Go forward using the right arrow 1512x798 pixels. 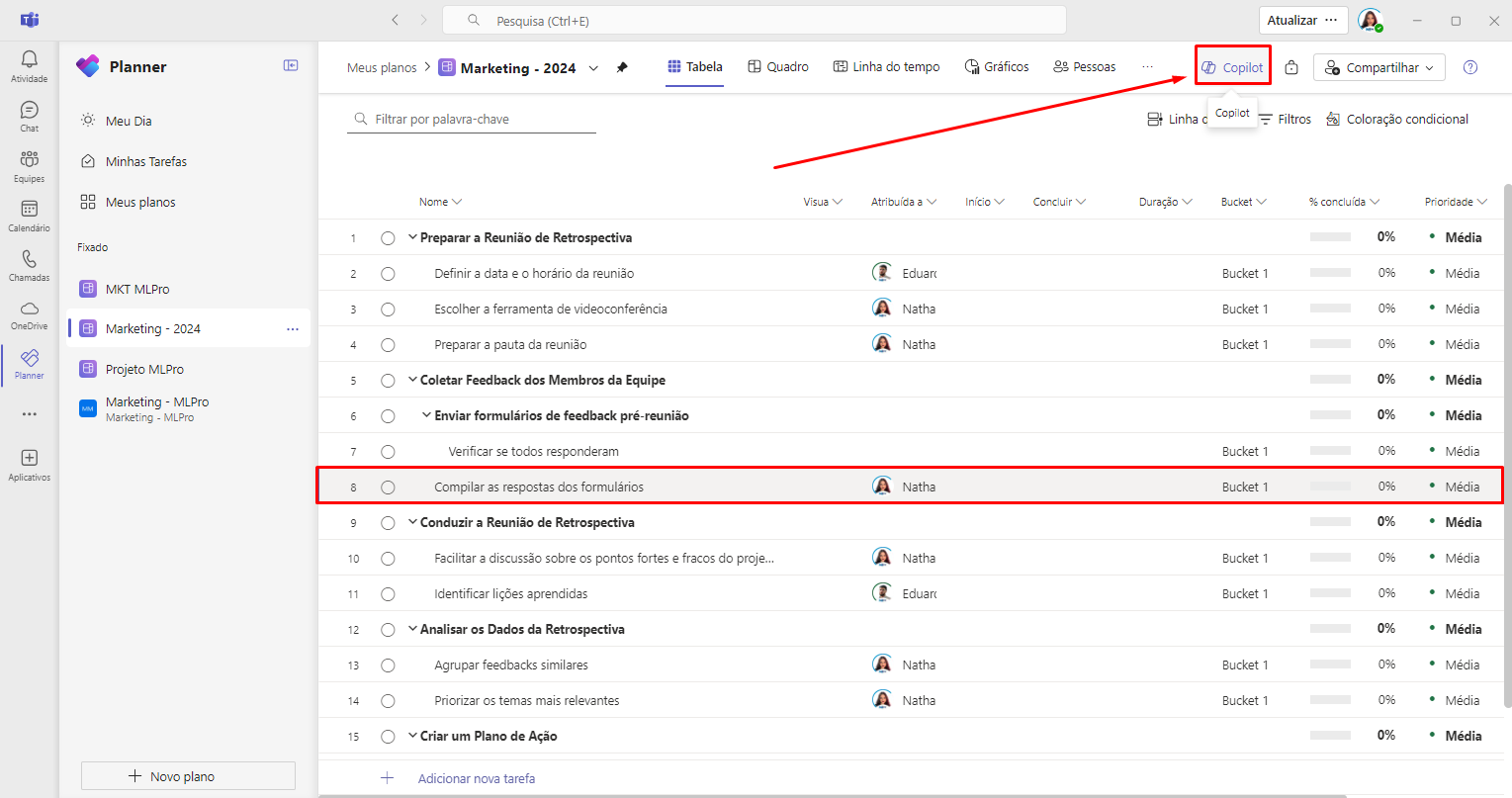pos(424,20)
